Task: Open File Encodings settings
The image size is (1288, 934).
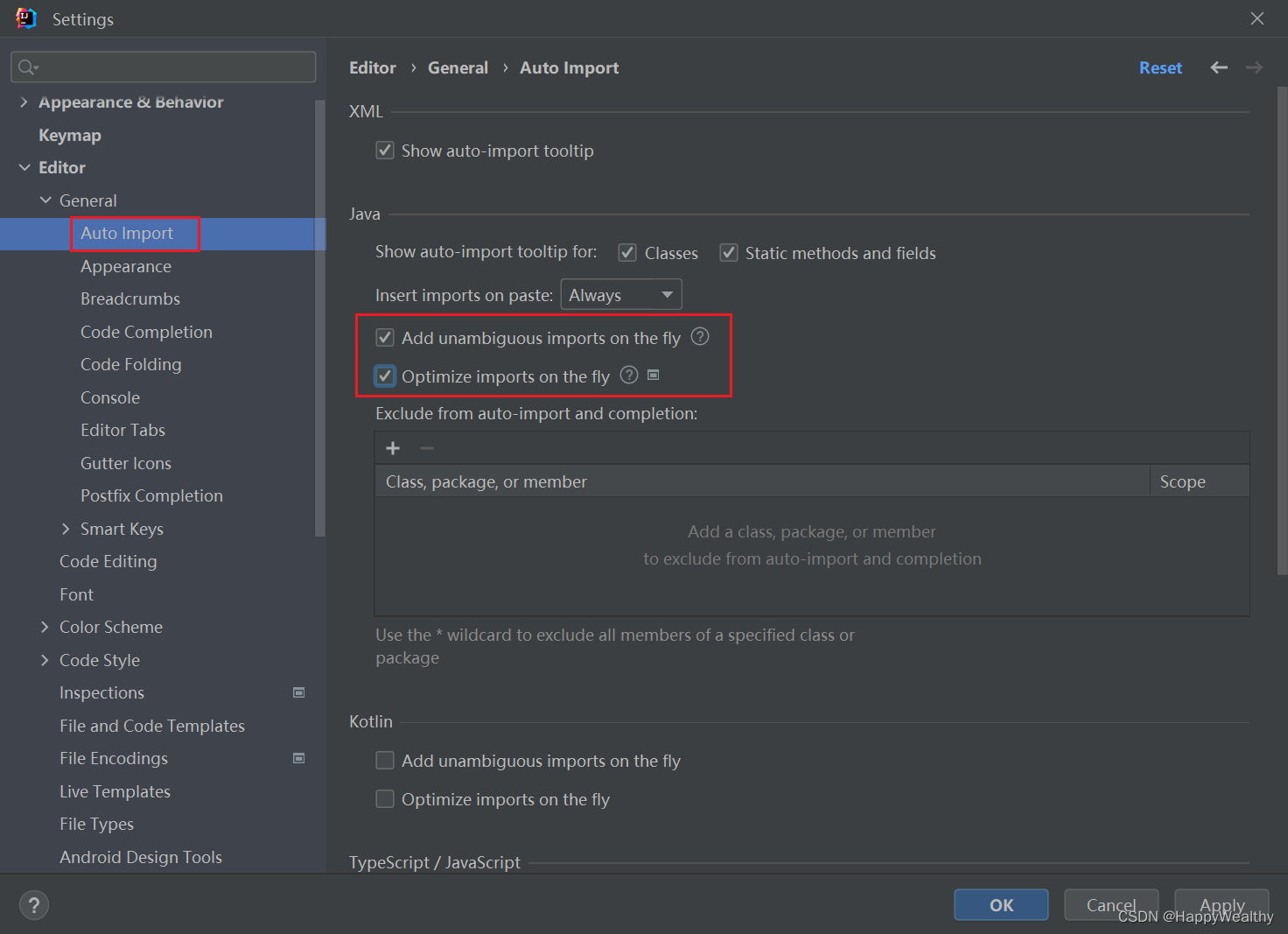Action: pyautogui.click(x=114, y=758)
